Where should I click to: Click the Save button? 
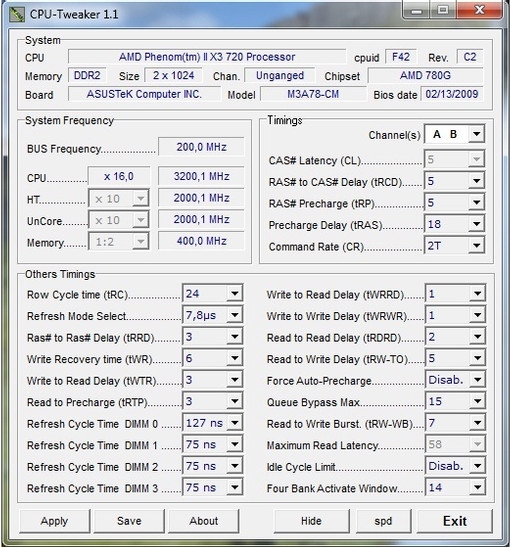(129, 521)
